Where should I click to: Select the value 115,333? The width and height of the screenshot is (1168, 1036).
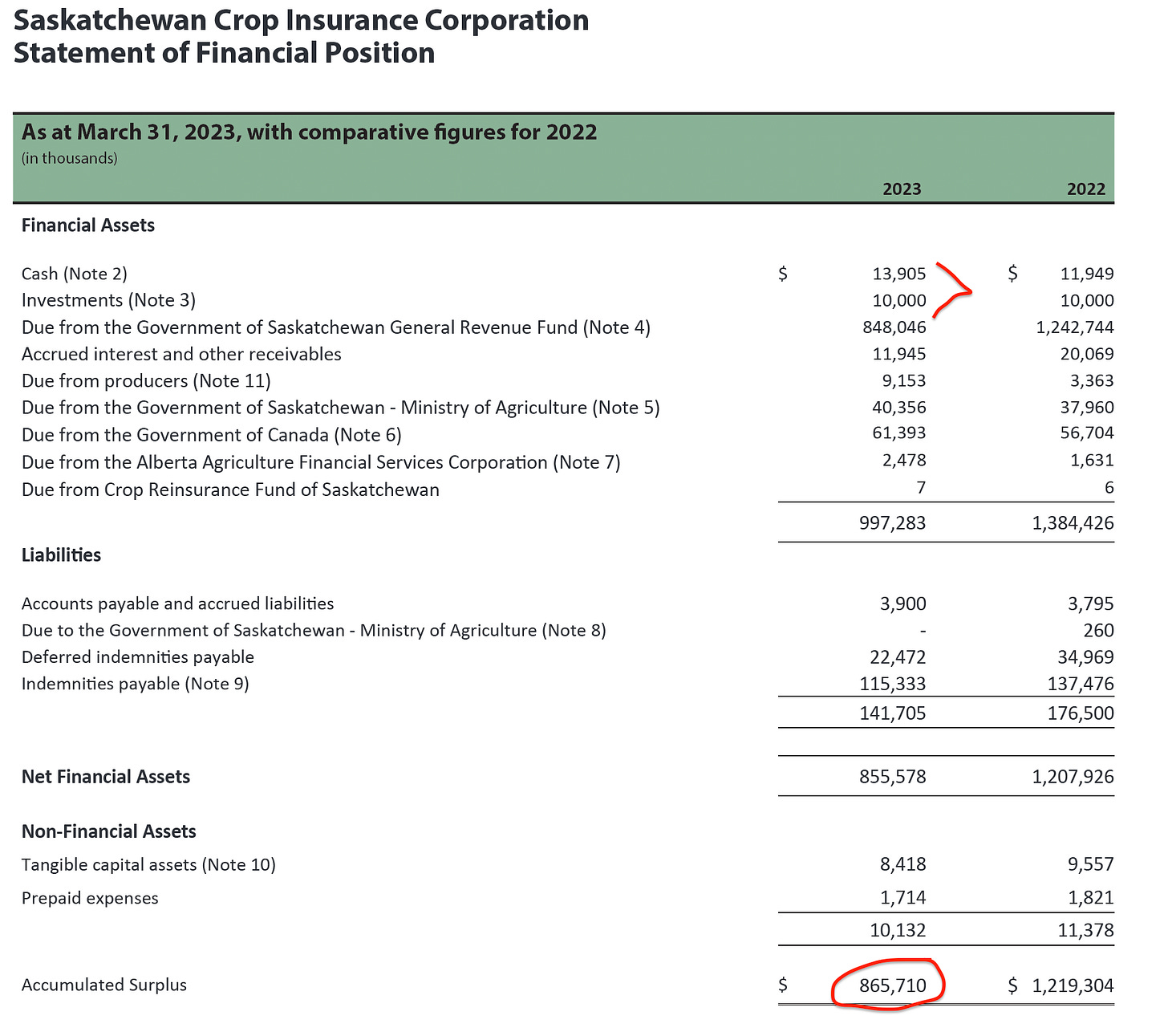[x=893, y=684]
